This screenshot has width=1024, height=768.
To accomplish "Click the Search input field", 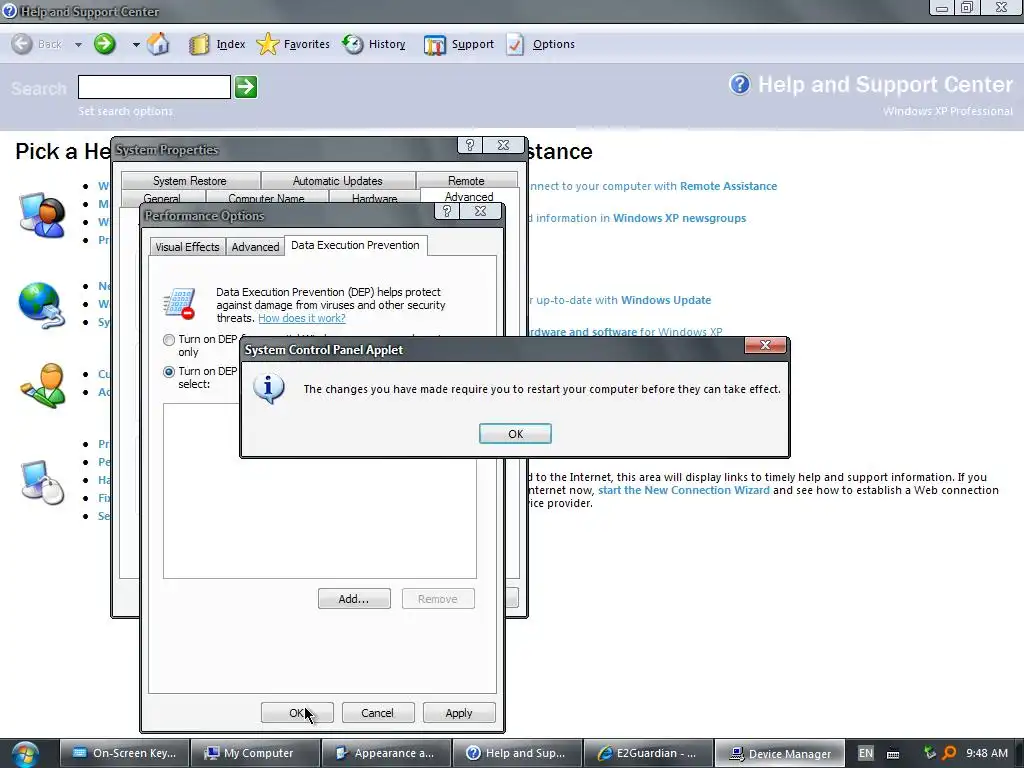I will tap(154, 87).
